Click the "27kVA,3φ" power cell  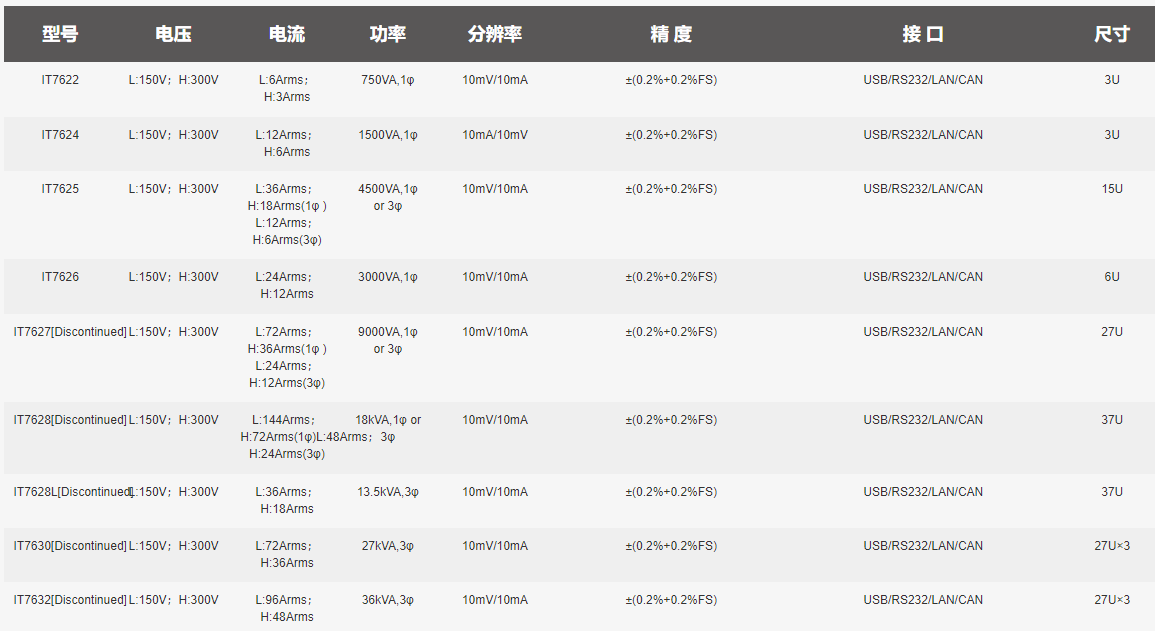tap(387, 546)
